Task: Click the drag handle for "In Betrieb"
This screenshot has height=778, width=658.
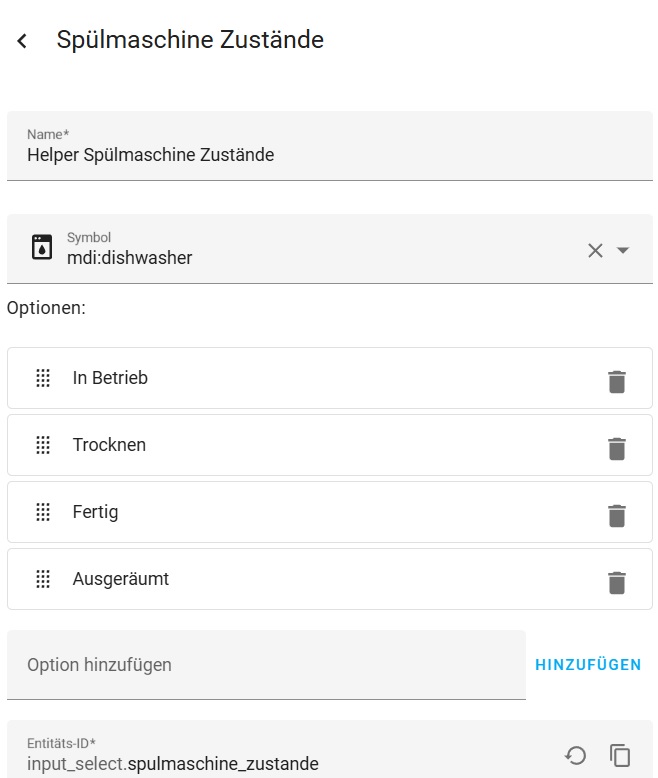Action: pyautogui.click(x=43, y=378)
